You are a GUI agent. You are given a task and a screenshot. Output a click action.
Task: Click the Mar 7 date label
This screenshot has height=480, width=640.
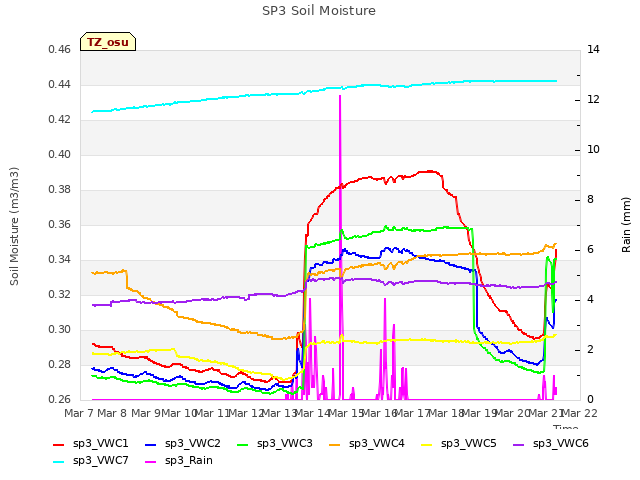click(x=79, y=413)
